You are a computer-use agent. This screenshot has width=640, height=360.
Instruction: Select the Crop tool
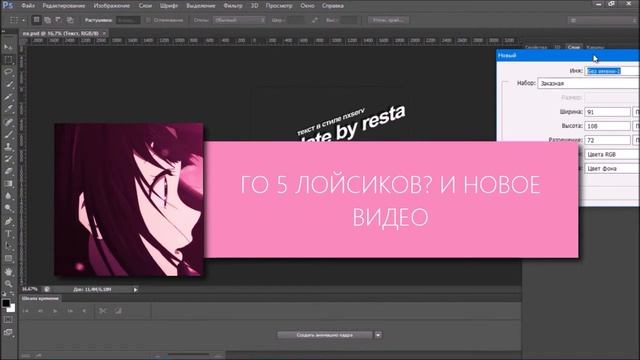pyautogui.click(x=8, y=97)
